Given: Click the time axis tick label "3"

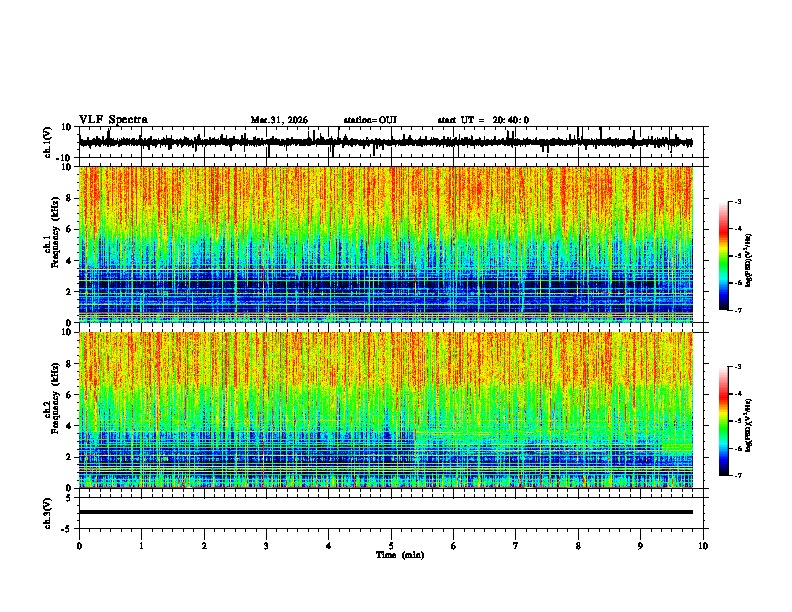Looking at the screenshot, I should [x=266, y=546].
